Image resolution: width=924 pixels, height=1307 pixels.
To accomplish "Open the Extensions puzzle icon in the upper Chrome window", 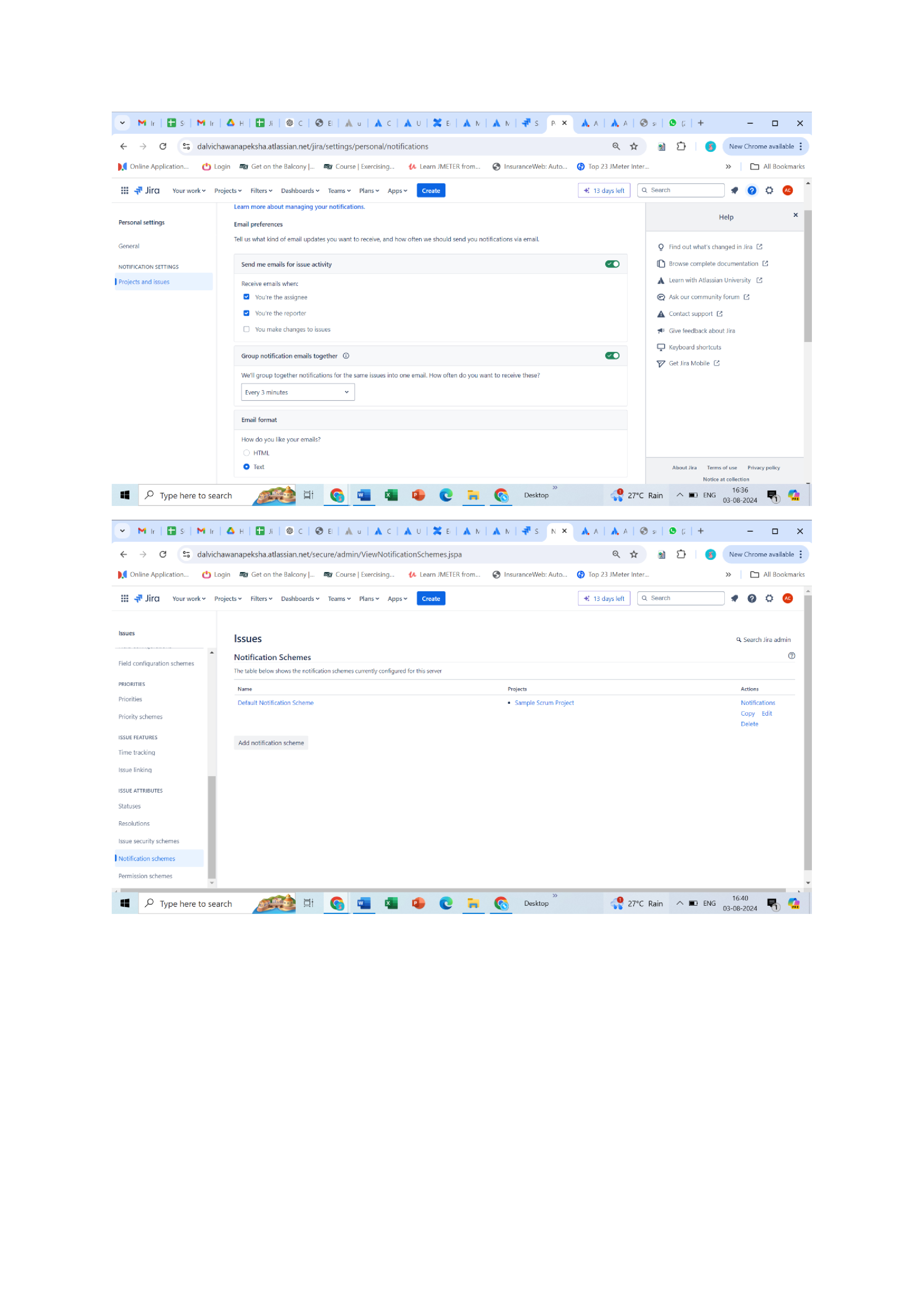I will pyautogui.click(x=681, y=146).
